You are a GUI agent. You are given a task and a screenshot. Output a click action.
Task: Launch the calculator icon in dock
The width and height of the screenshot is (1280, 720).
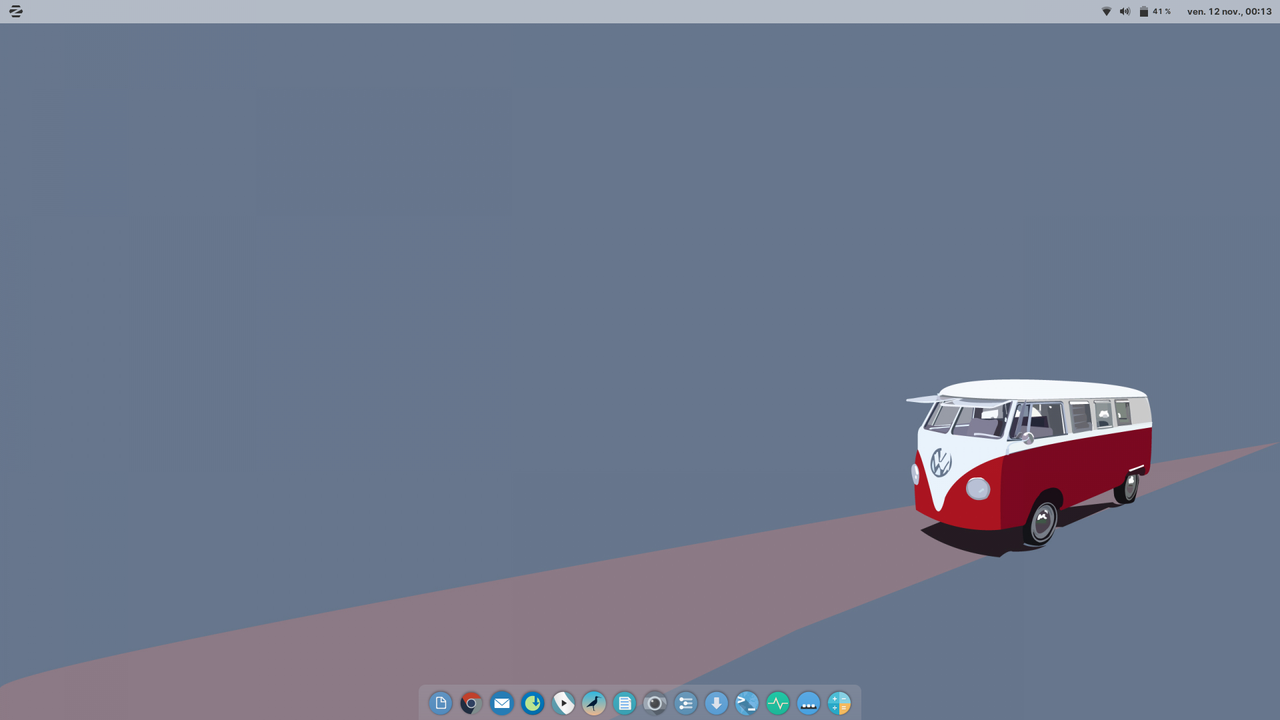click(839, 703)
